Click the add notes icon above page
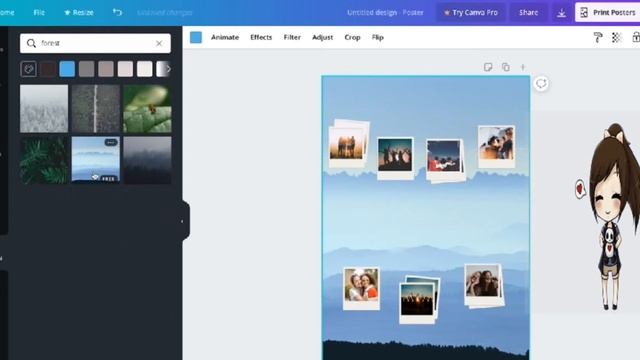The image size is (640, 360). pos(488,67)
